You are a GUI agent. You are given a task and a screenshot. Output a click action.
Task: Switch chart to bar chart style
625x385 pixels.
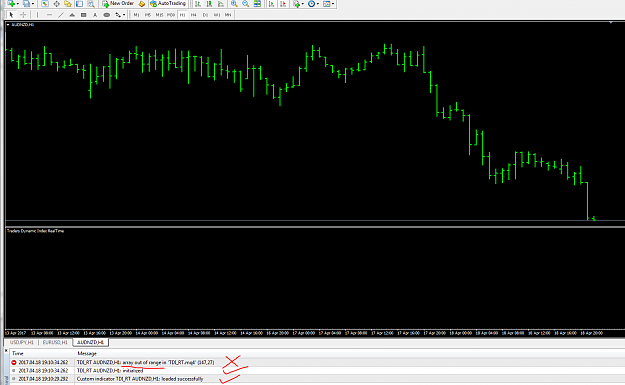pos(198,4)
